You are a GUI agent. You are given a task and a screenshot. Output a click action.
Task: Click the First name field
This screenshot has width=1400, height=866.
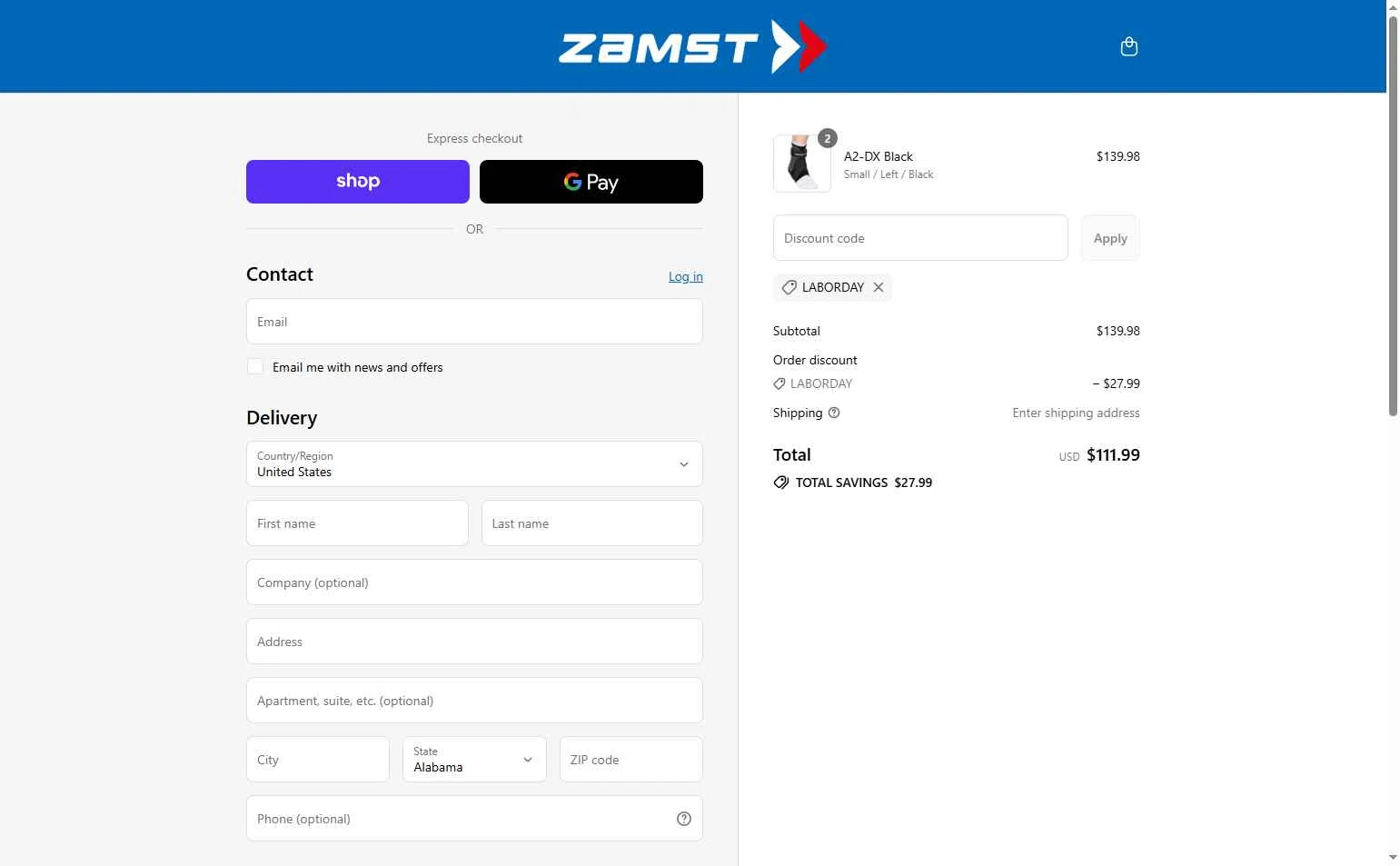pyautogui.click(x=357, y=523)
